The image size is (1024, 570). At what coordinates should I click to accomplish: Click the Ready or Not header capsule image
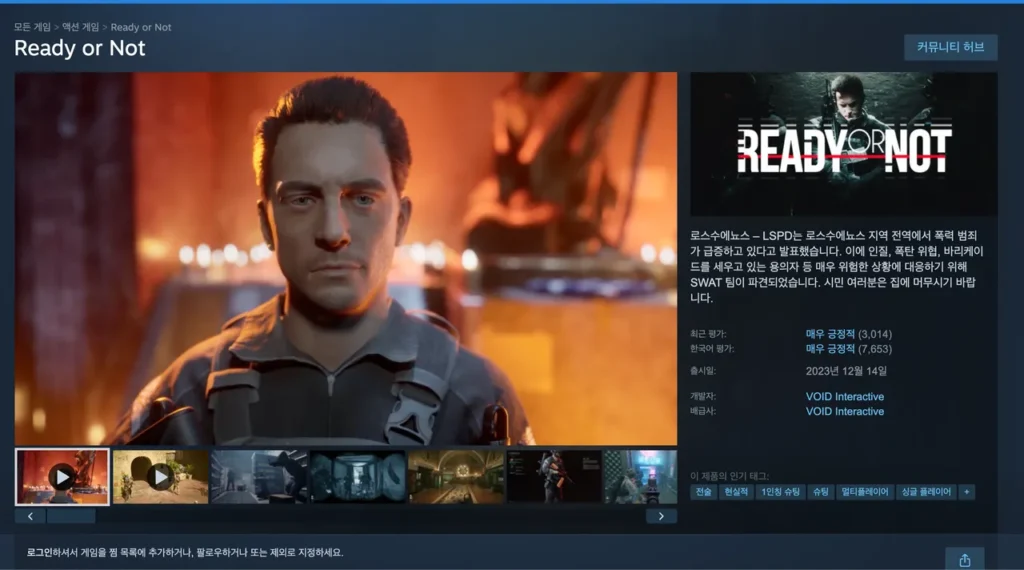click(844, 144)
